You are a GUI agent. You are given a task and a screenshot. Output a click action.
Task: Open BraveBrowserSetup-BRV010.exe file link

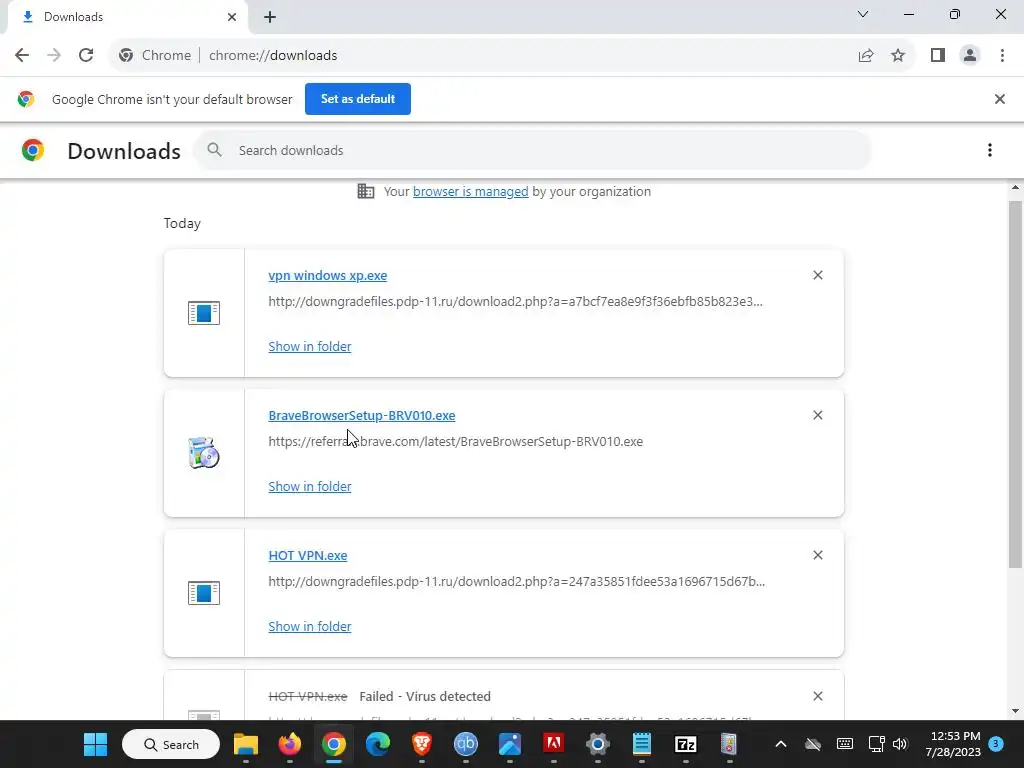coord(361,416)
